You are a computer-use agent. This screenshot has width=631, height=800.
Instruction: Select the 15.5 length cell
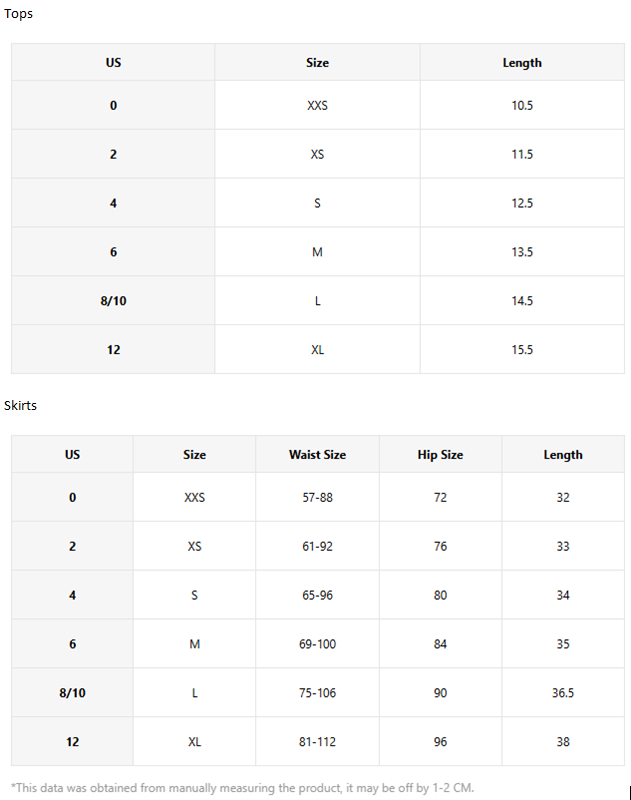click(x=522, y=350)
